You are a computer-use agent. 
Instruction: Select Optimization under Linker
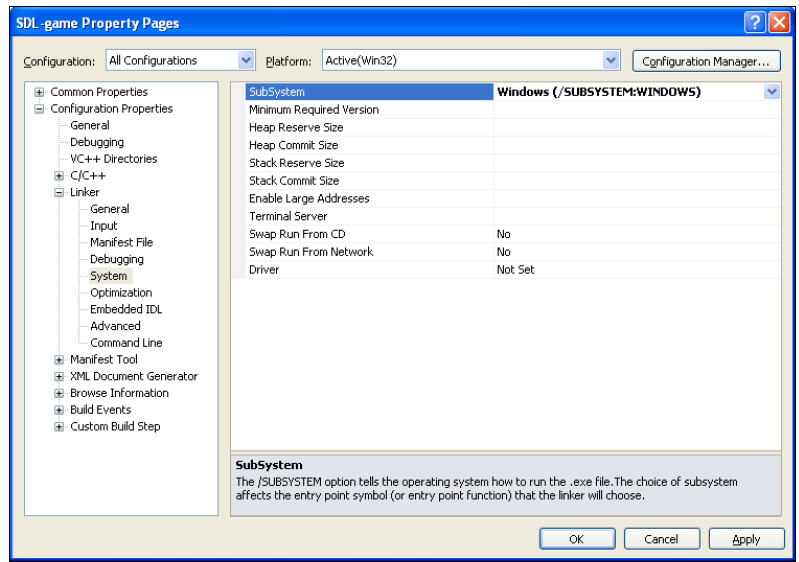tap(121, 292)
